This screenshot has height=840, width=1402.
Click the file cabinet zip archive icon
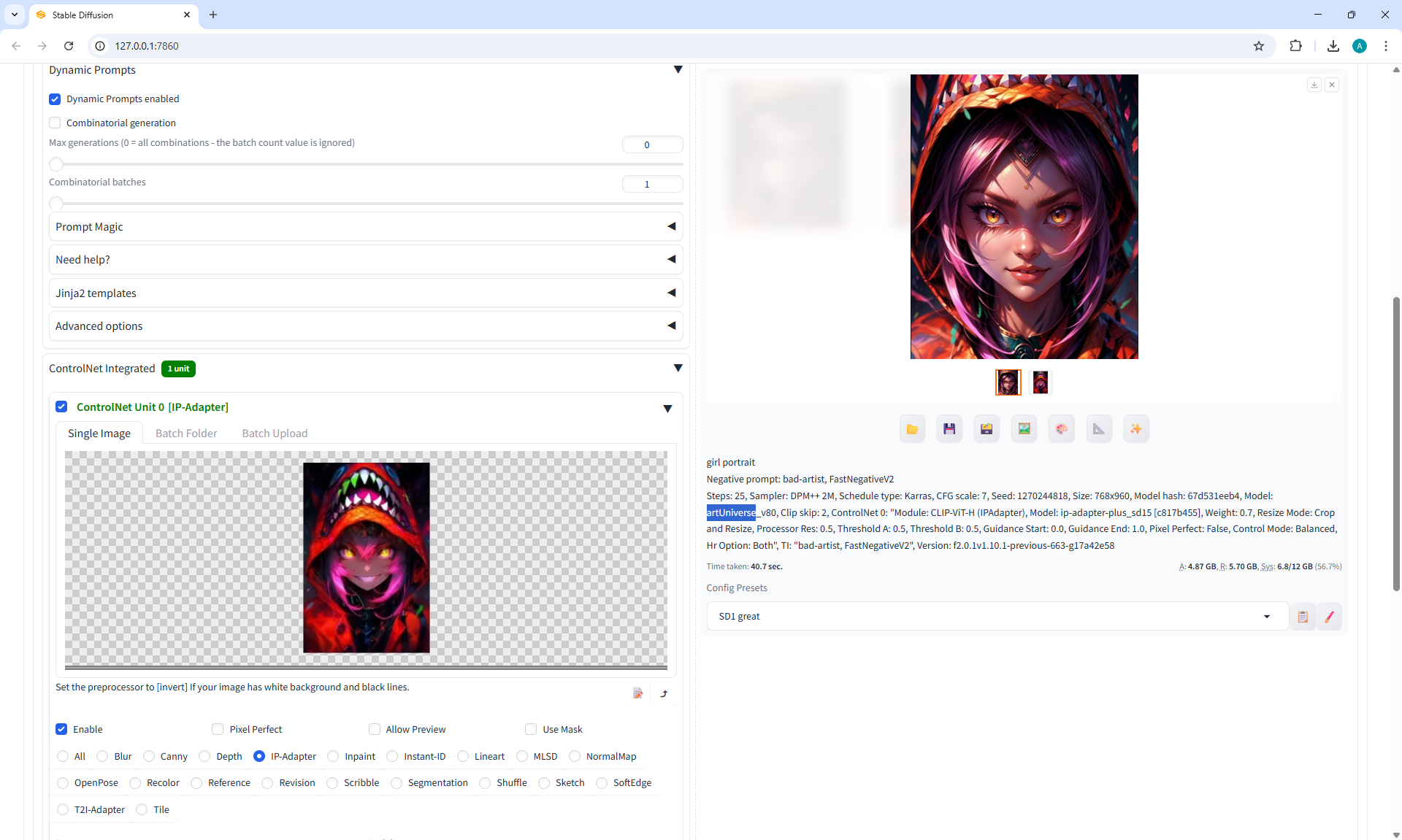point(987,429)
